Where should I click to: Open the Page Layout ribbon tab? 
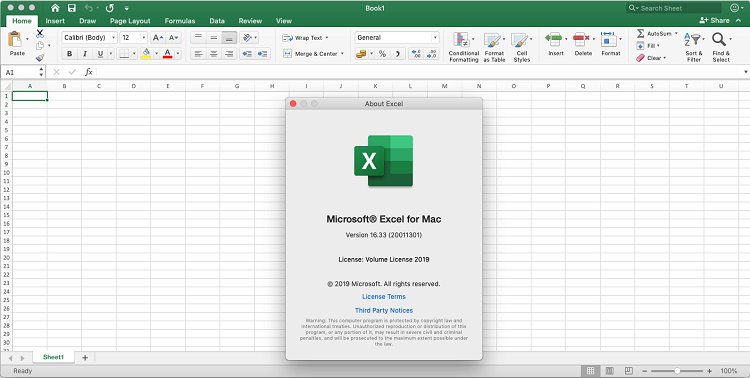130,21
